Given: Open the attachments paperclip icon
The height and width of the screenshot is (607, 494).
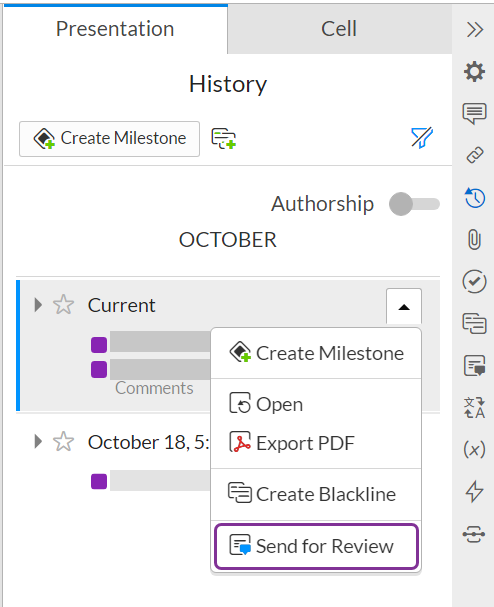Looking at the screenshot, I should (474, 239).
